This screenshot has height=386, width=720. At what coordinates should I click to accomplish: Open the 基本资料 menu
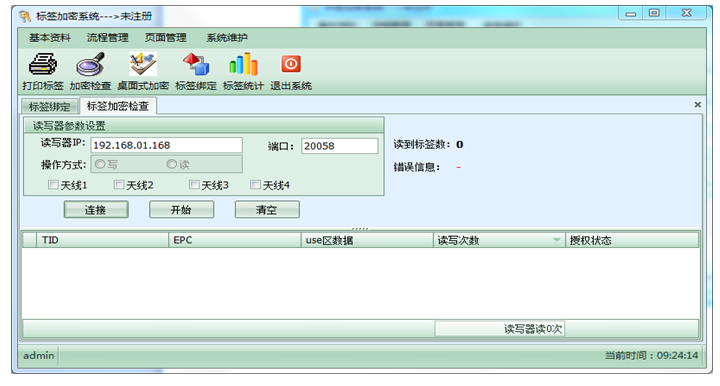(x=50, y=38)
